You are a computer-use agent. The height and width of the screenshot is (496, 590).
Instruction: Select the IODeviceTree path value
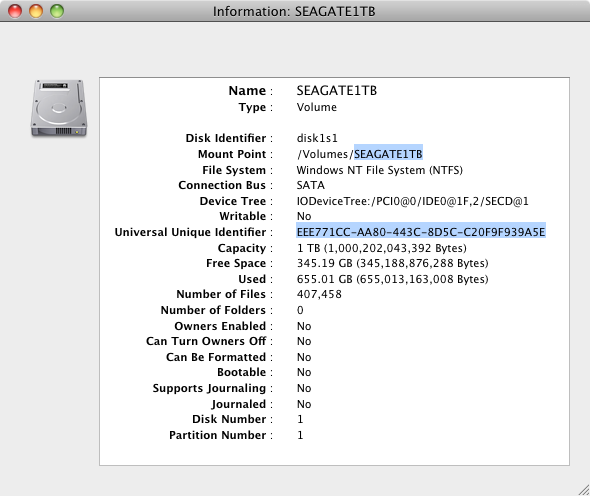click(x=413, y=201)
